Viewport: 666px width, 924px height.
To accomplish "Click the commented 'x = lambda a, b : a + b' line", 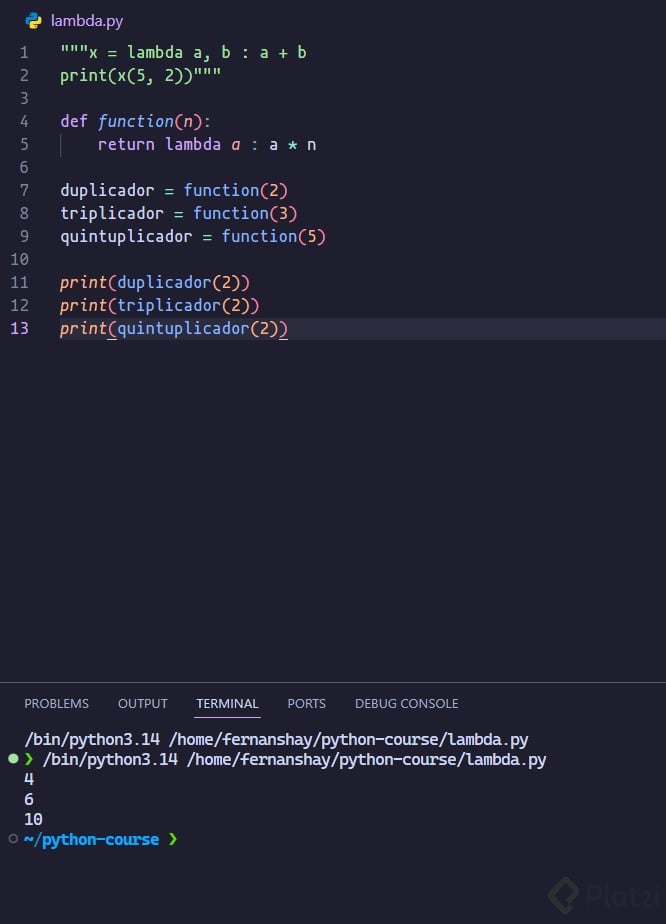I will point(183,52).
